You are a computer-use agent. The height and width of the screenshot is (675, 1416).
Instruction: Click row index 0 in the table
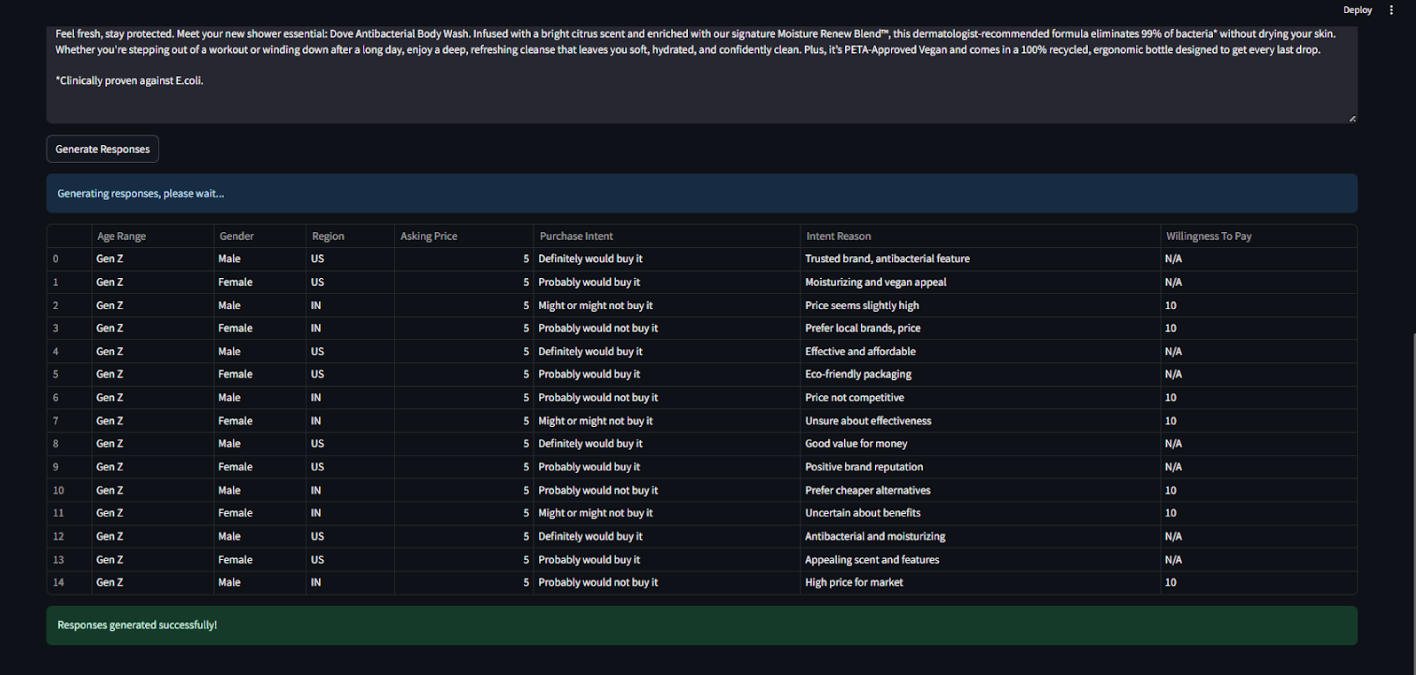tap(69, 259)
